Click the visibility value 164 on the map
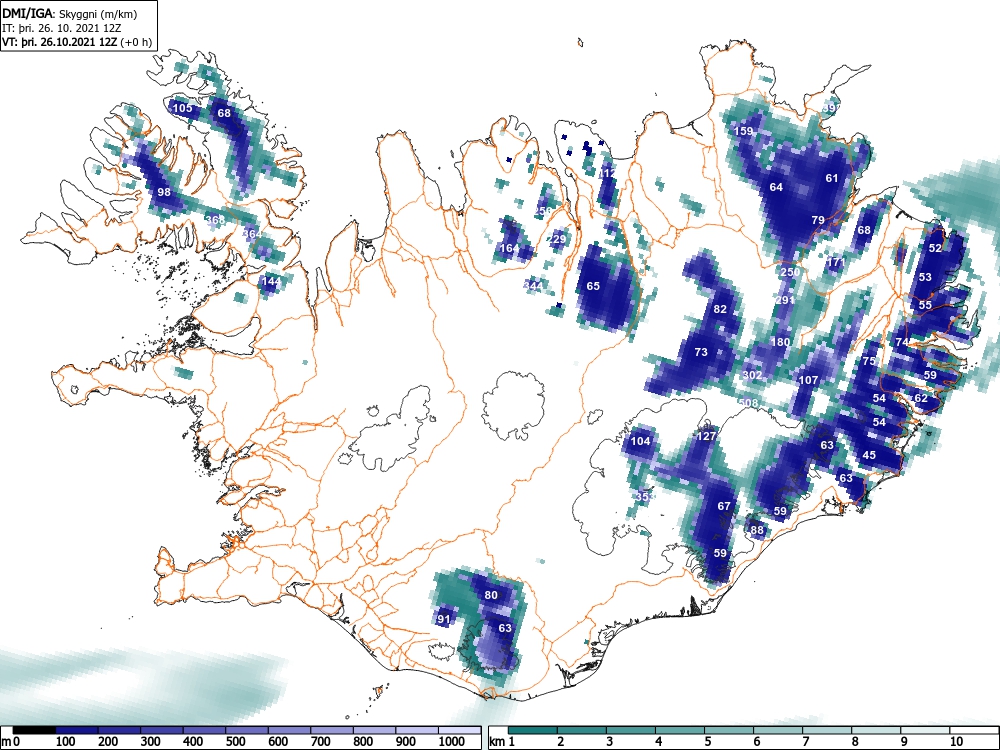The width and height of the screenshot is (1000, 750). click(x=508, y=248)
